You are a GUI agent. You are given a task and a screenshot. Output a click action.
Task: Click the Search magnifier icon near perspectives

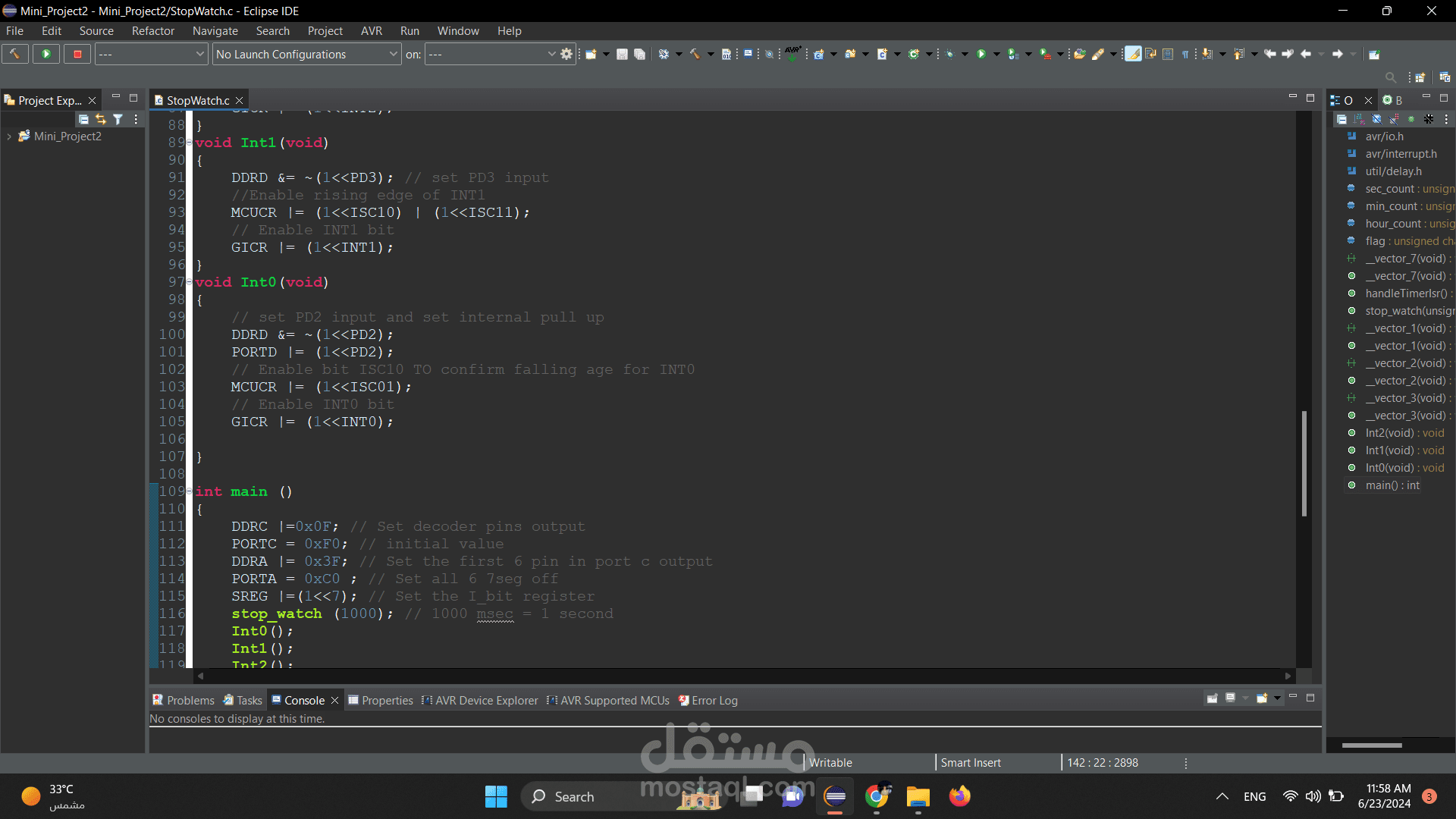[1390, 77]
